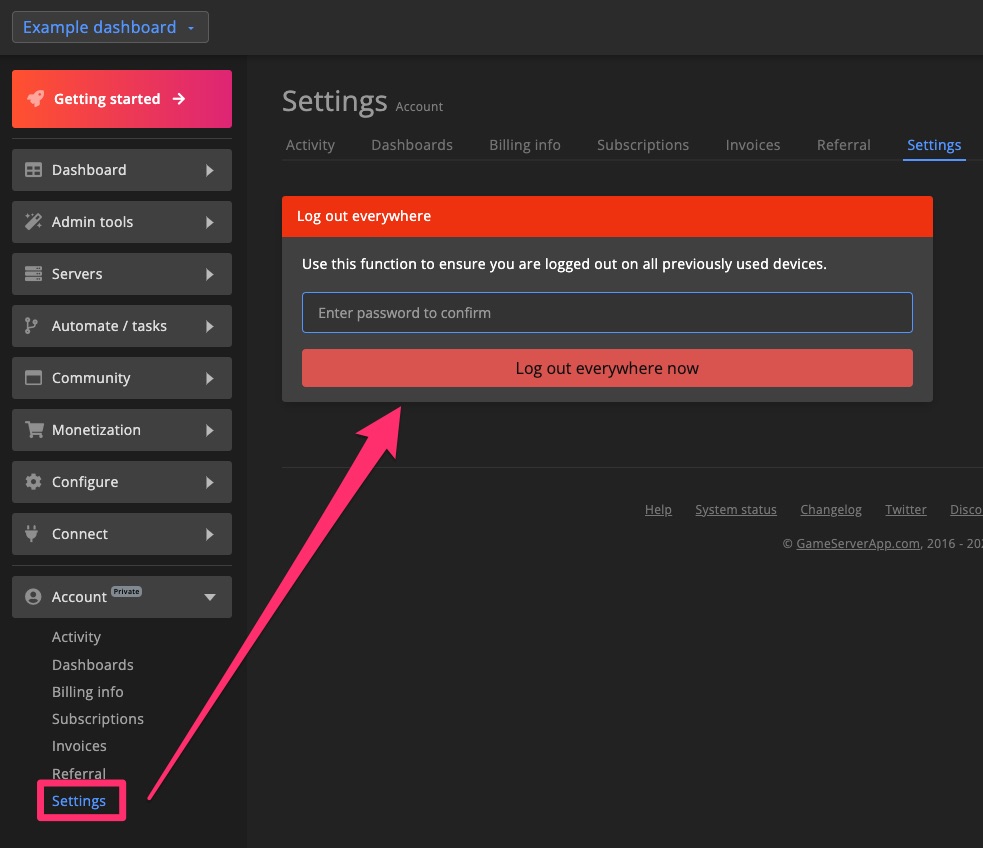Collapse the Account section chevron
Image resolution: width=983 pixels, height=848 pixels.
click(210, 597)
